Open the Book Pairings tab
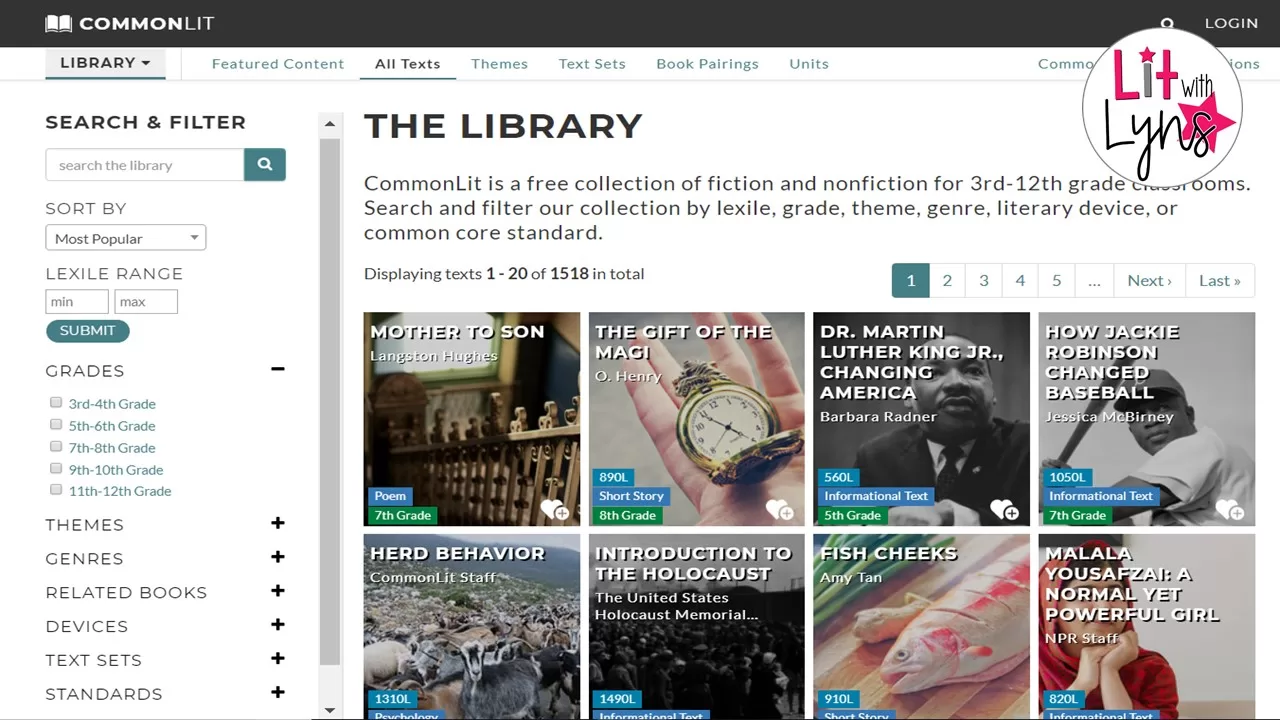The image size is (1280, 720). (x=707, y=64)
